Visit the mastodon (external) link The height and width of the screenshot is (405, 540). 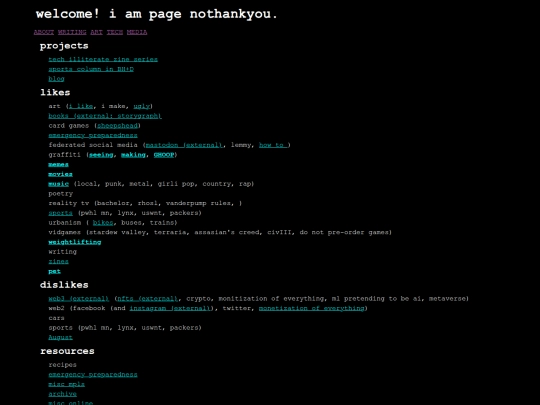[184, 145]
